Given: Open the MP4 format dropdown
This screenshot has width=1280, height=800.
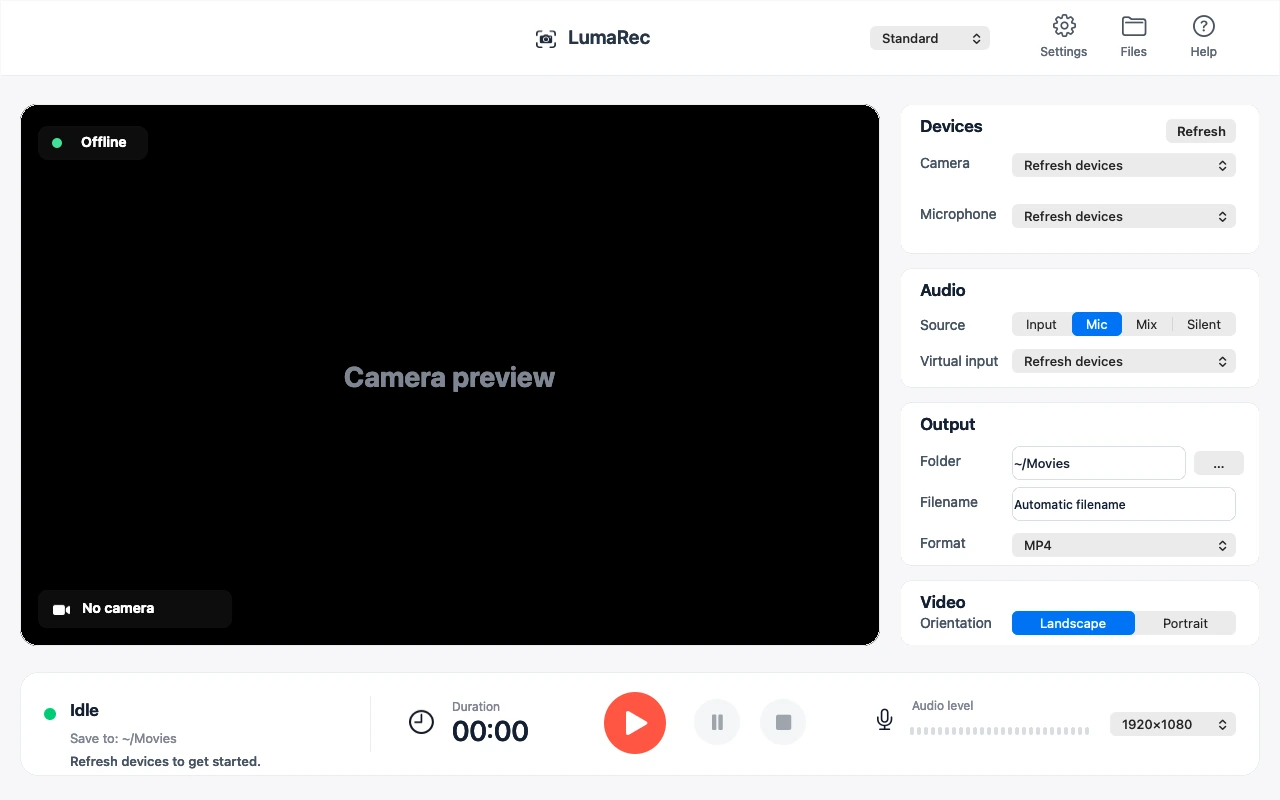Looking at the screenshot, I should (1124, 545).
